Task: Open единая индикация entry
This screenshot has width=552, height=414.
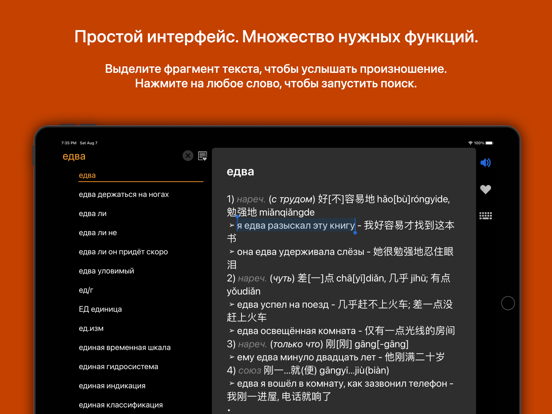Action: click(x=112, y=386)
